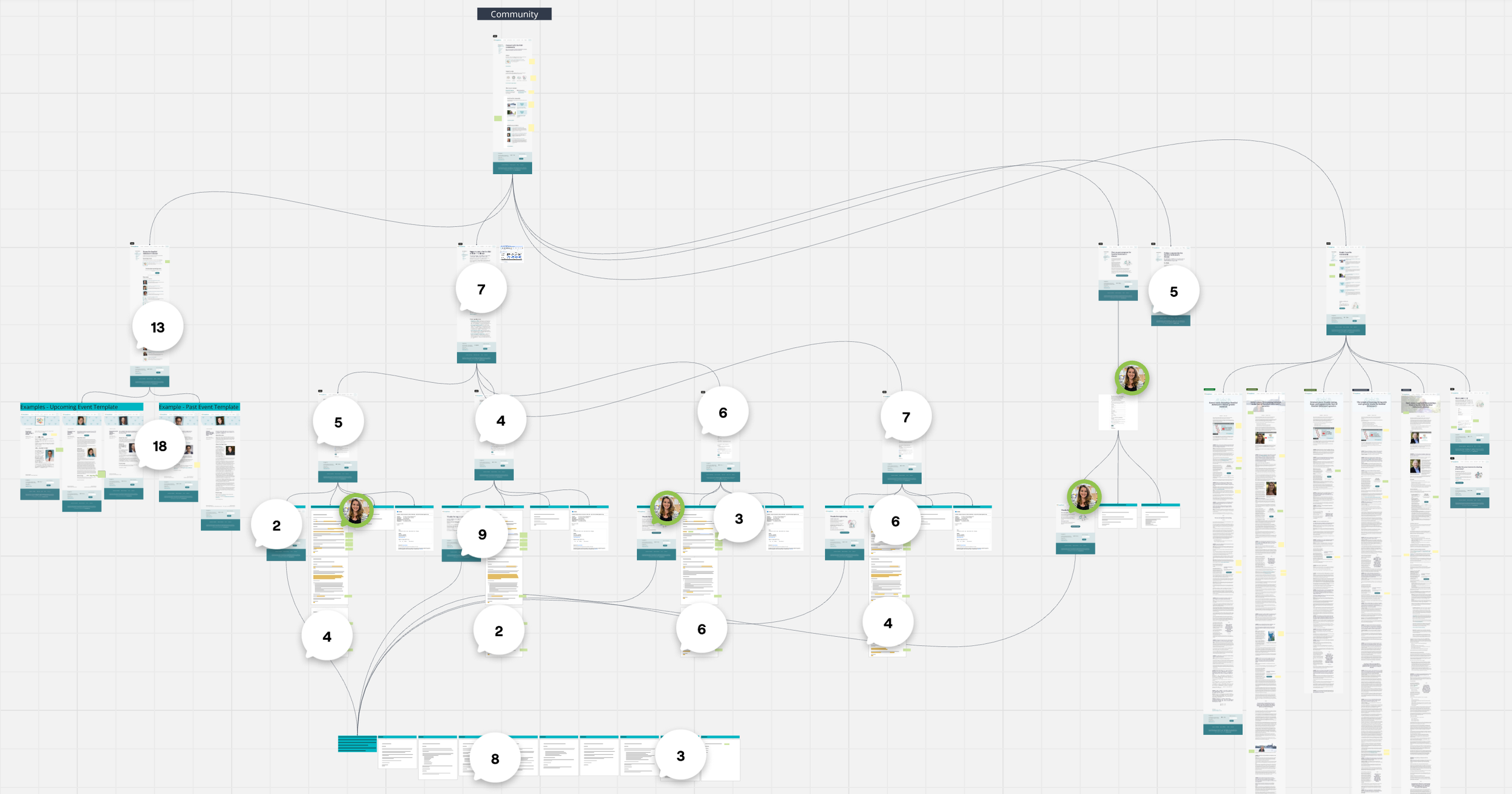Open the comment bubble showing 13
Viewport: 1512px width, 794px height.
[158, 327]
